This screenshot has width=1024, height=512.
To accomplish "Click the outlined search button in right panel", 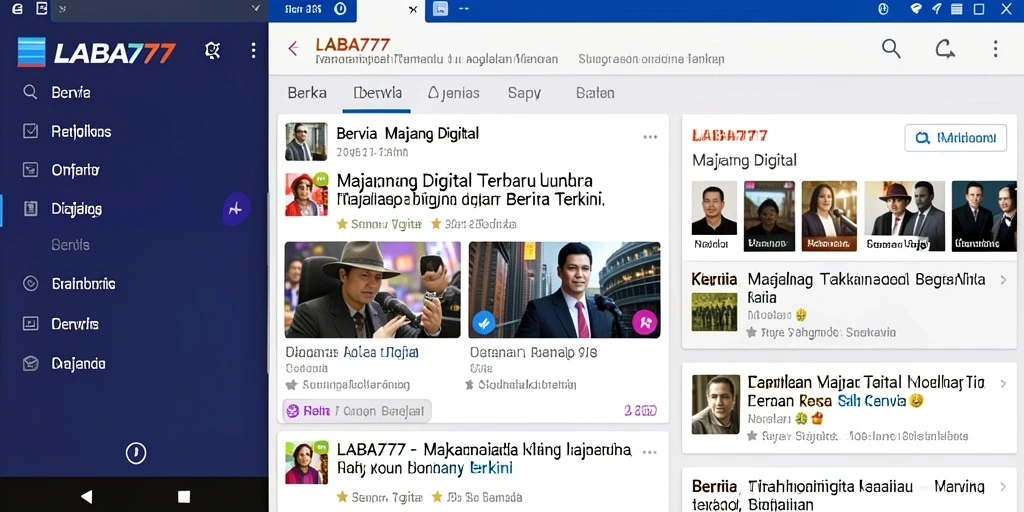I will (x=955, y=138).
